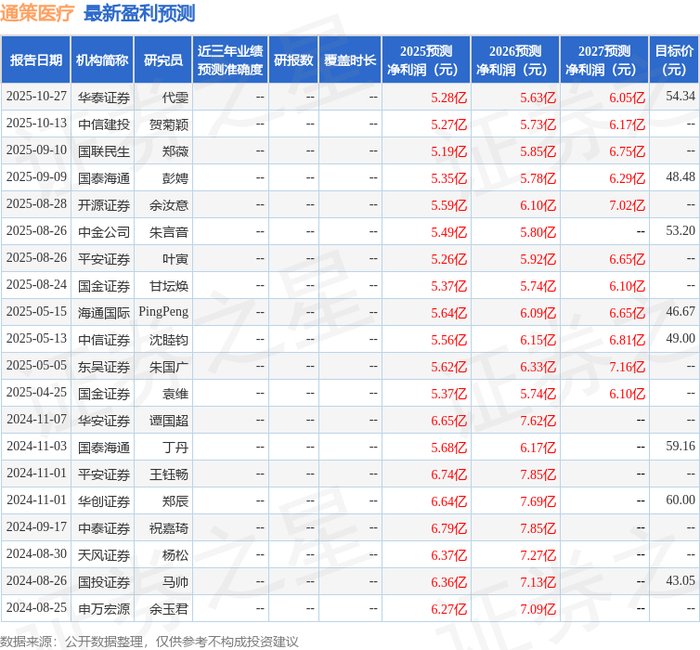The height and width of the screenshot is (650, 700).
Task: Click the 覆盖时长 column header
Action: click(350, 60)
